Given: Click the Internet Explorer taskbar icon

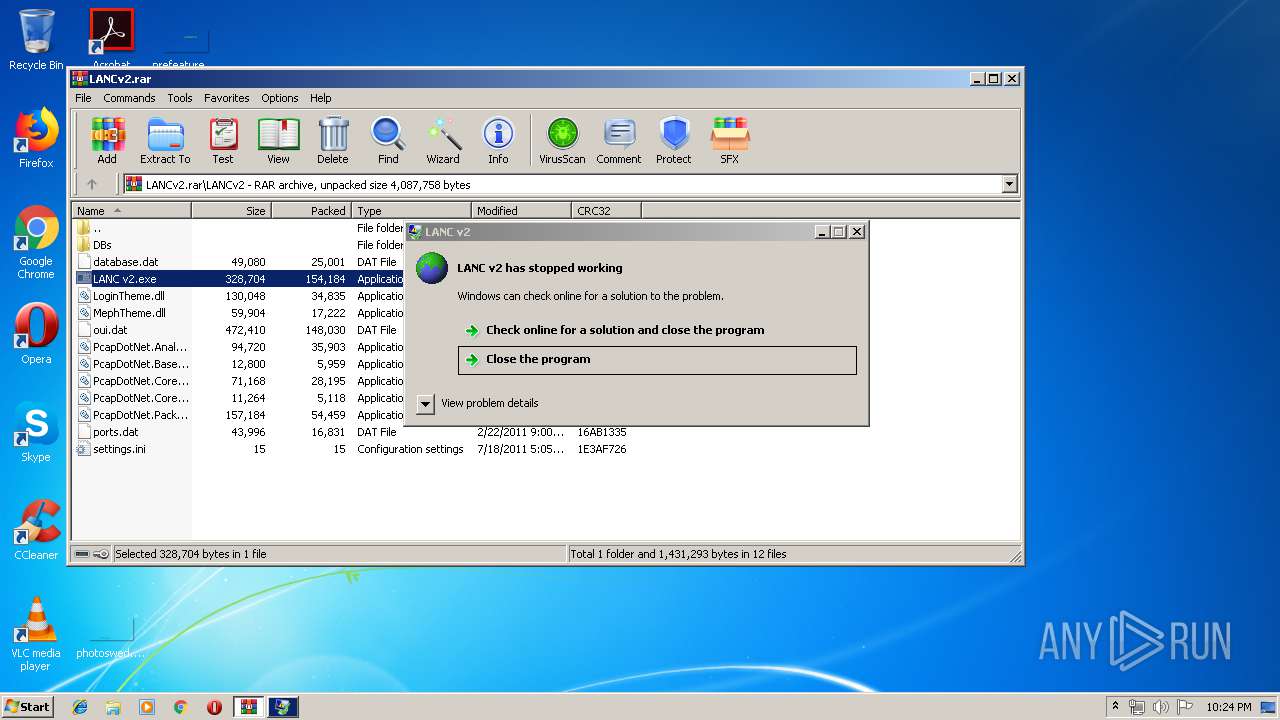Looking at the screenshot, I should (x=80, y=707).
